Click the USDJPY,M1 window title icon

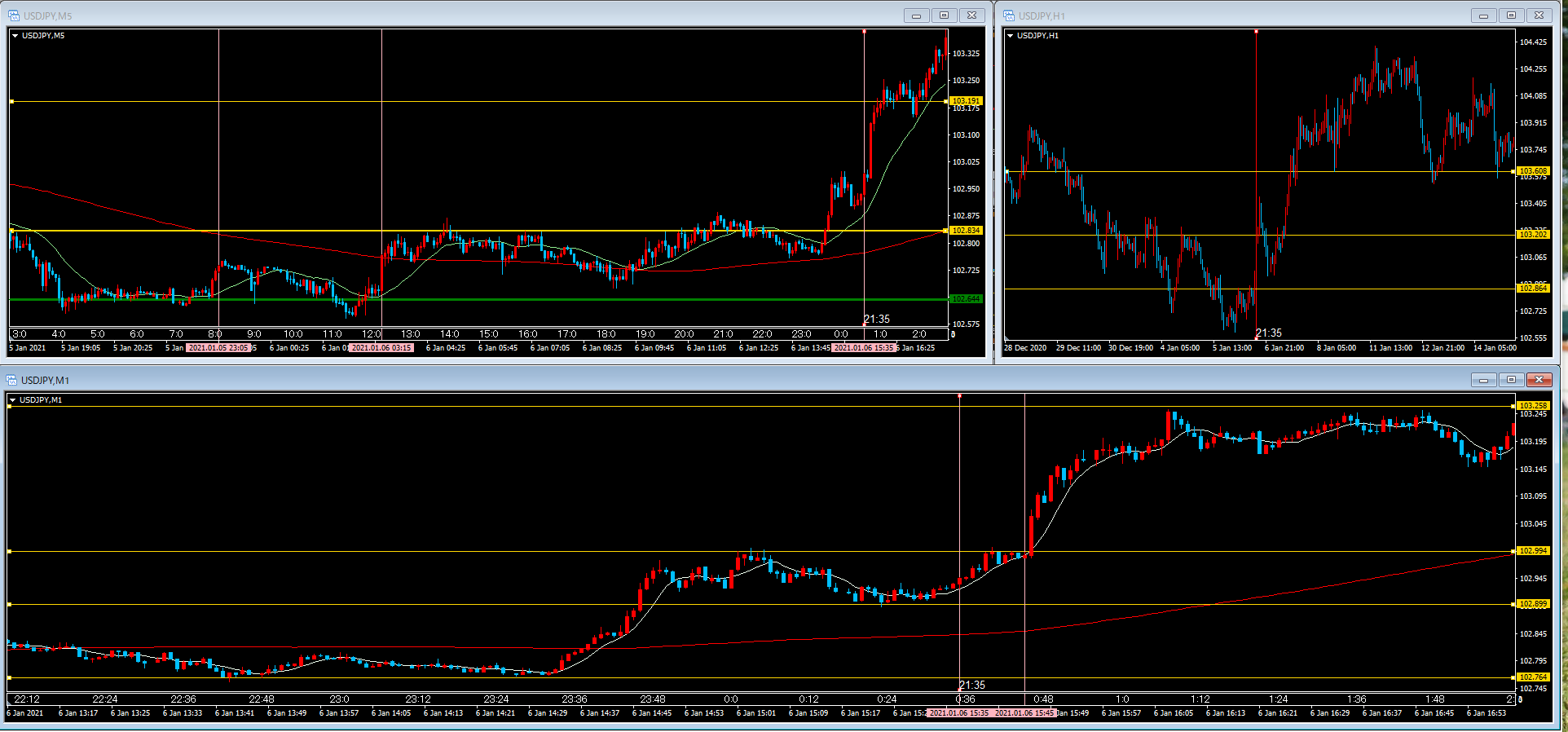[11, 380]
